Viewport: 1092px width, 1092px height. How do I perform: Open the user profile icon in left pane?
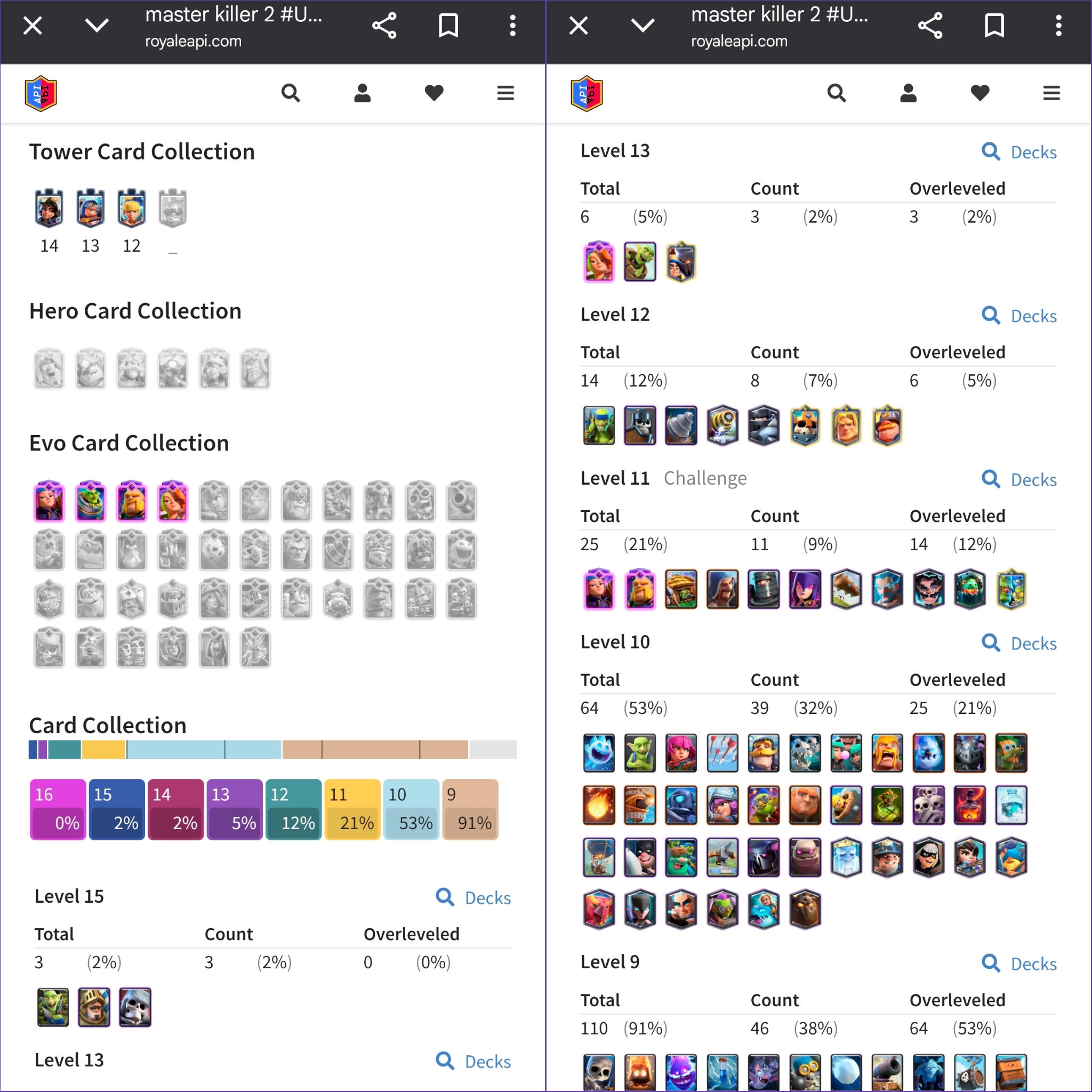pos(362,93)
